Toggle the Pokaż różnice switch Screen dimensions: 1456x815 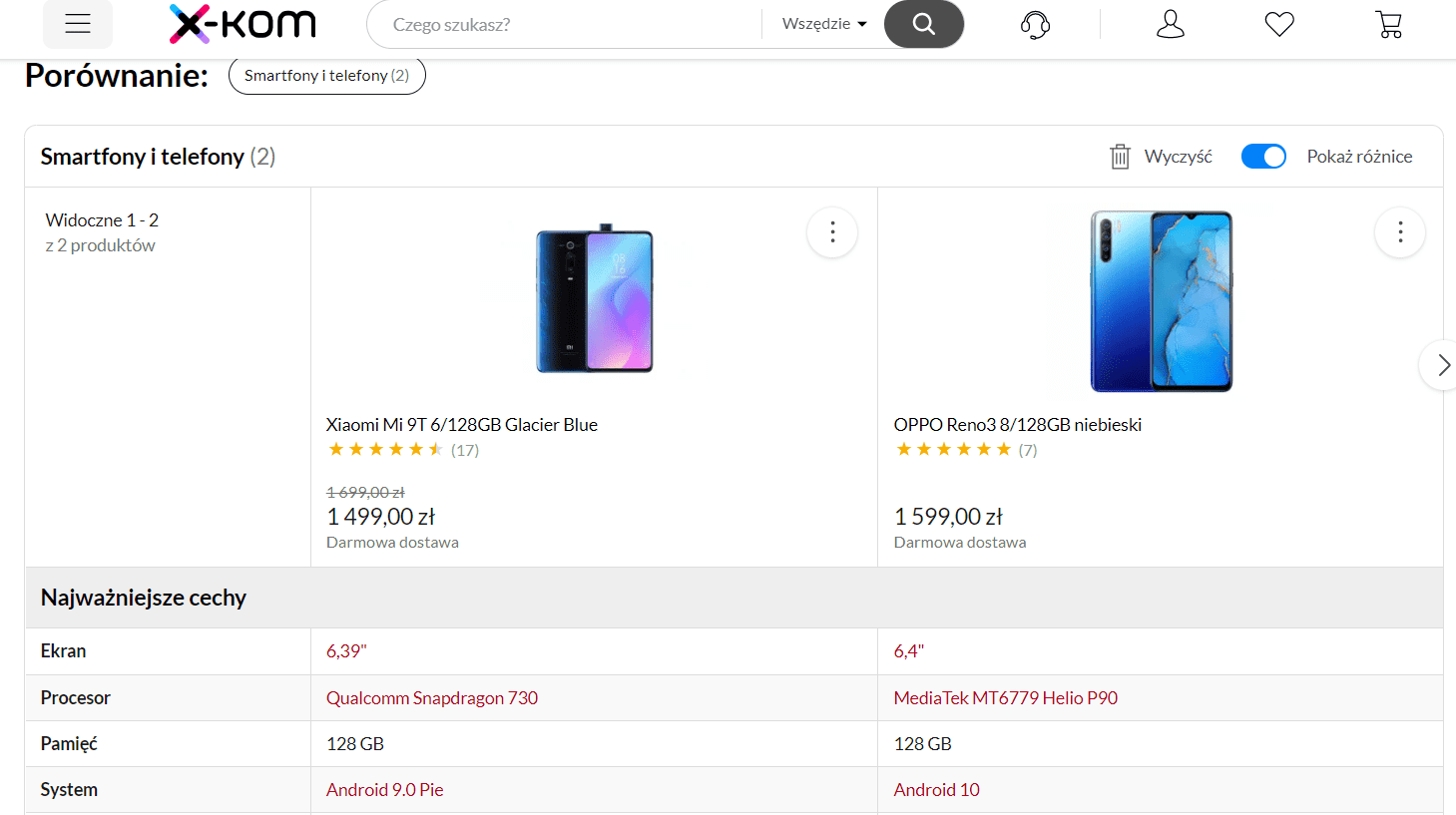1263,157
